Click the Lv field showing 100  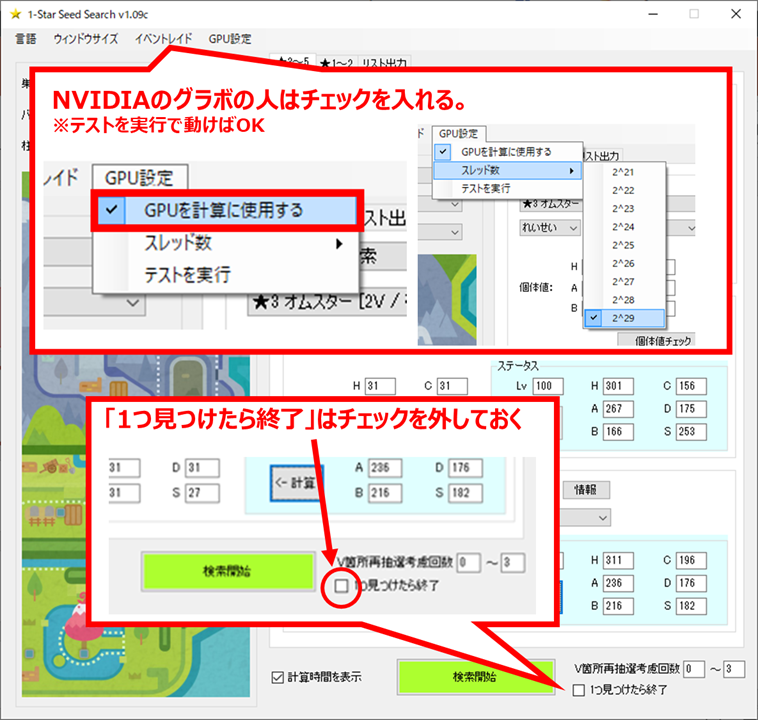click(548, 386)
